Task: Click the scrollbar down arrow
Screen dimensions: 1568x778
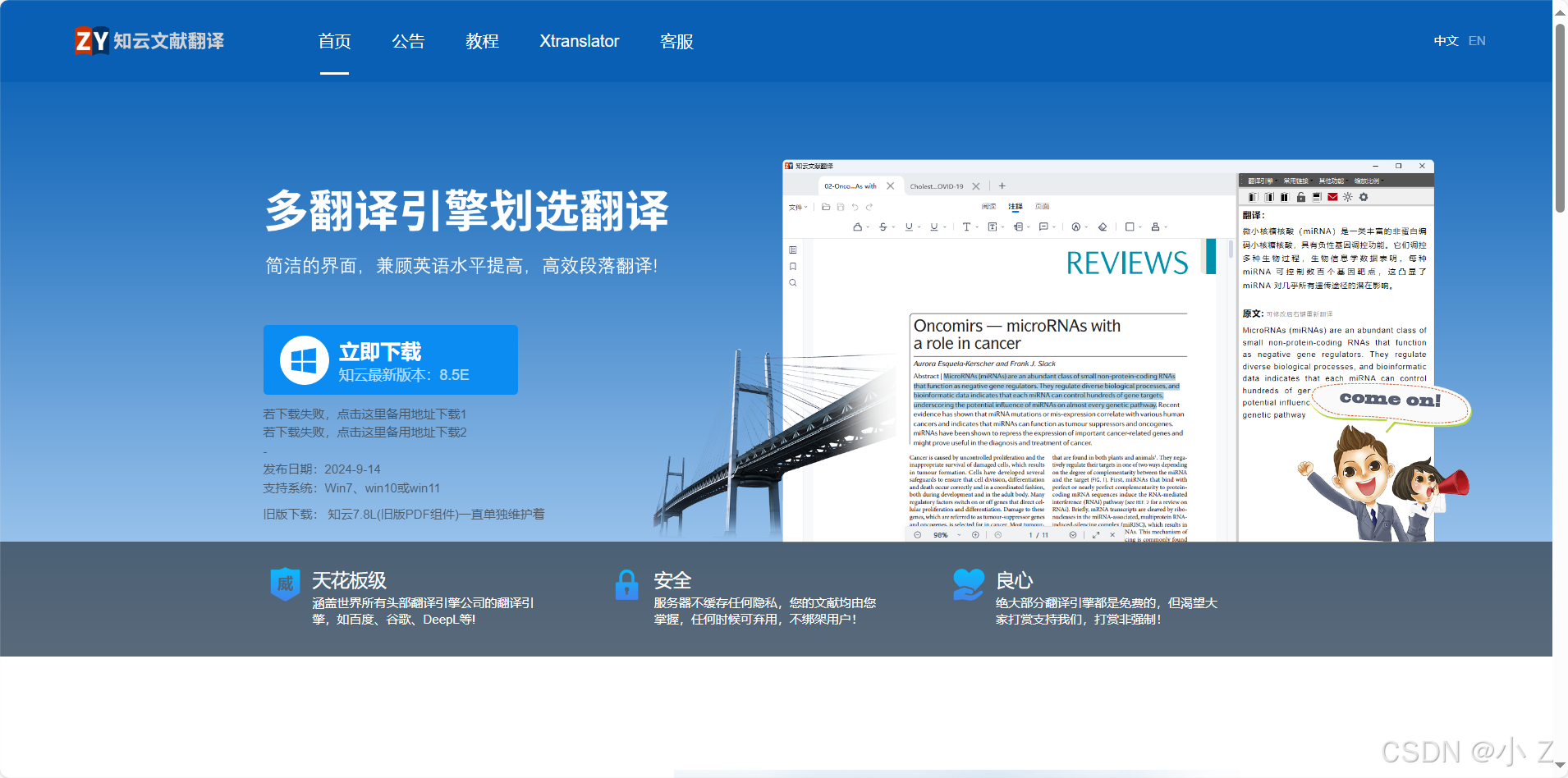Action: click(1560, 765)
